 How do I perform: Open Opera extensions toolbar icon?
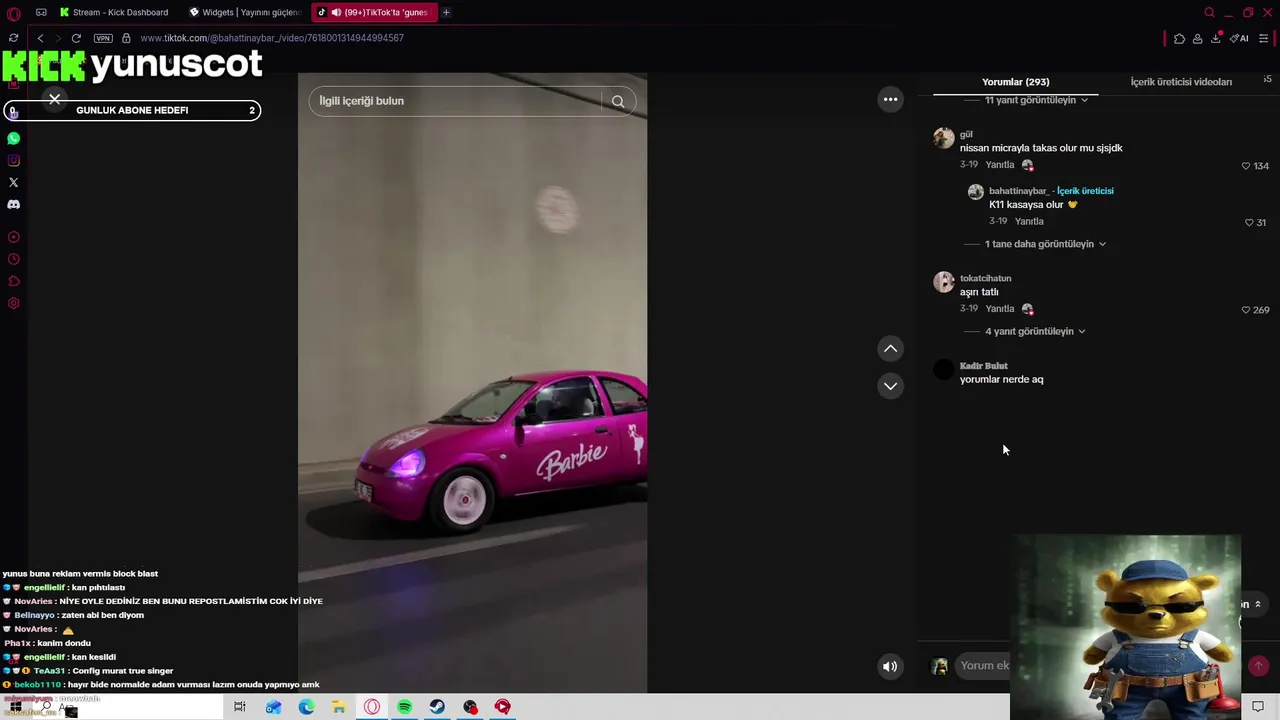coord(1179,38)
